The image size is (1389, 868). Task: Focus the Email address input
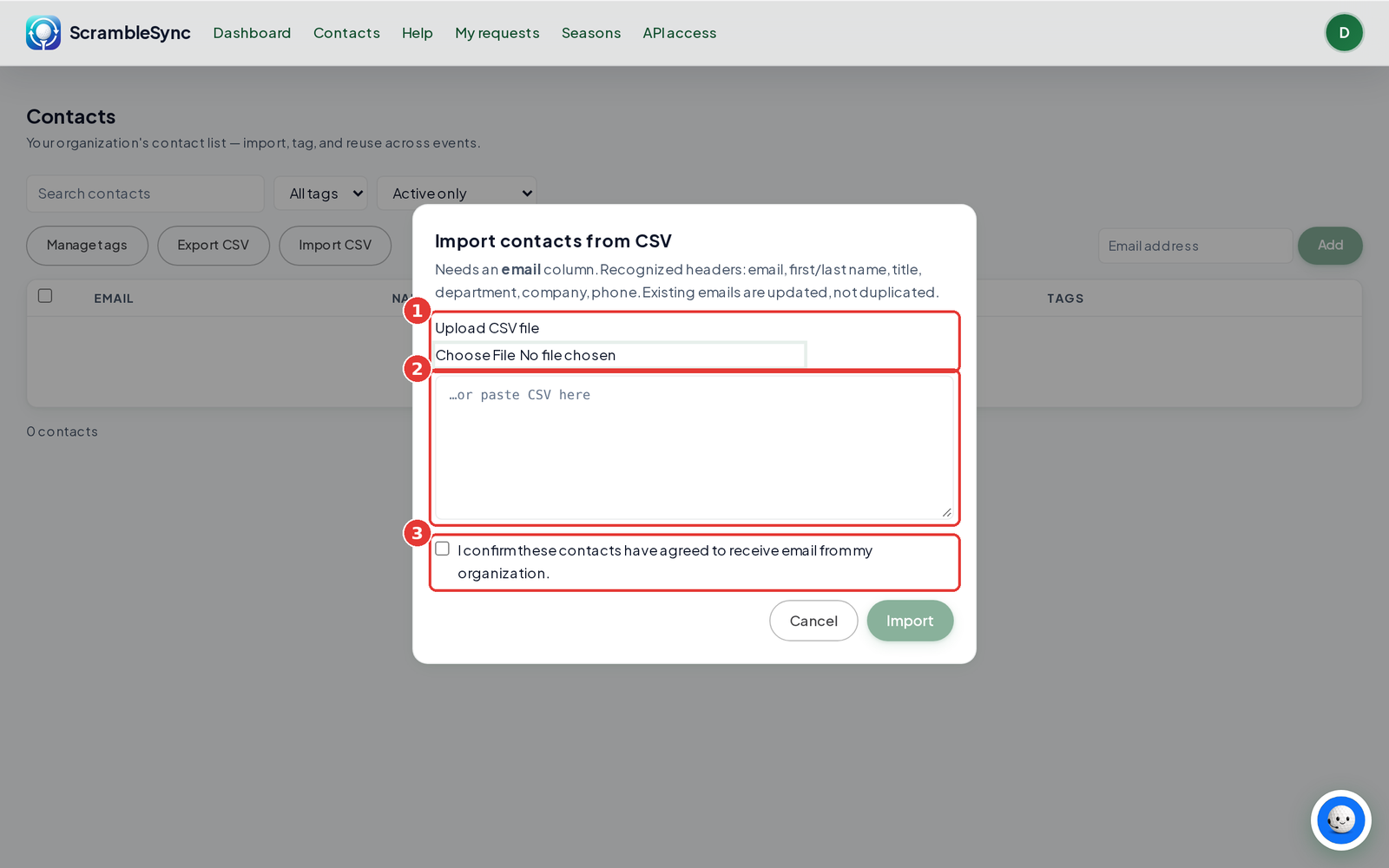tap(1195, 246)
